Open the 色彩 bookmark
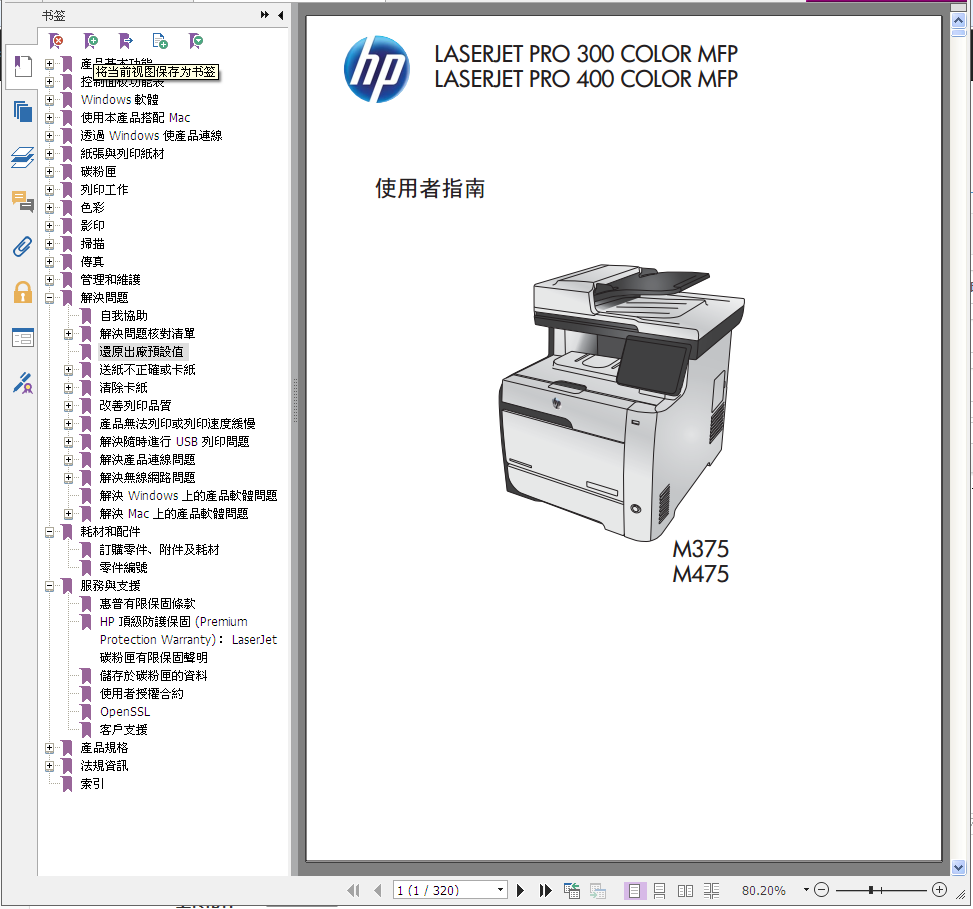This screenshot has height=909, width=973. [92, 207]
